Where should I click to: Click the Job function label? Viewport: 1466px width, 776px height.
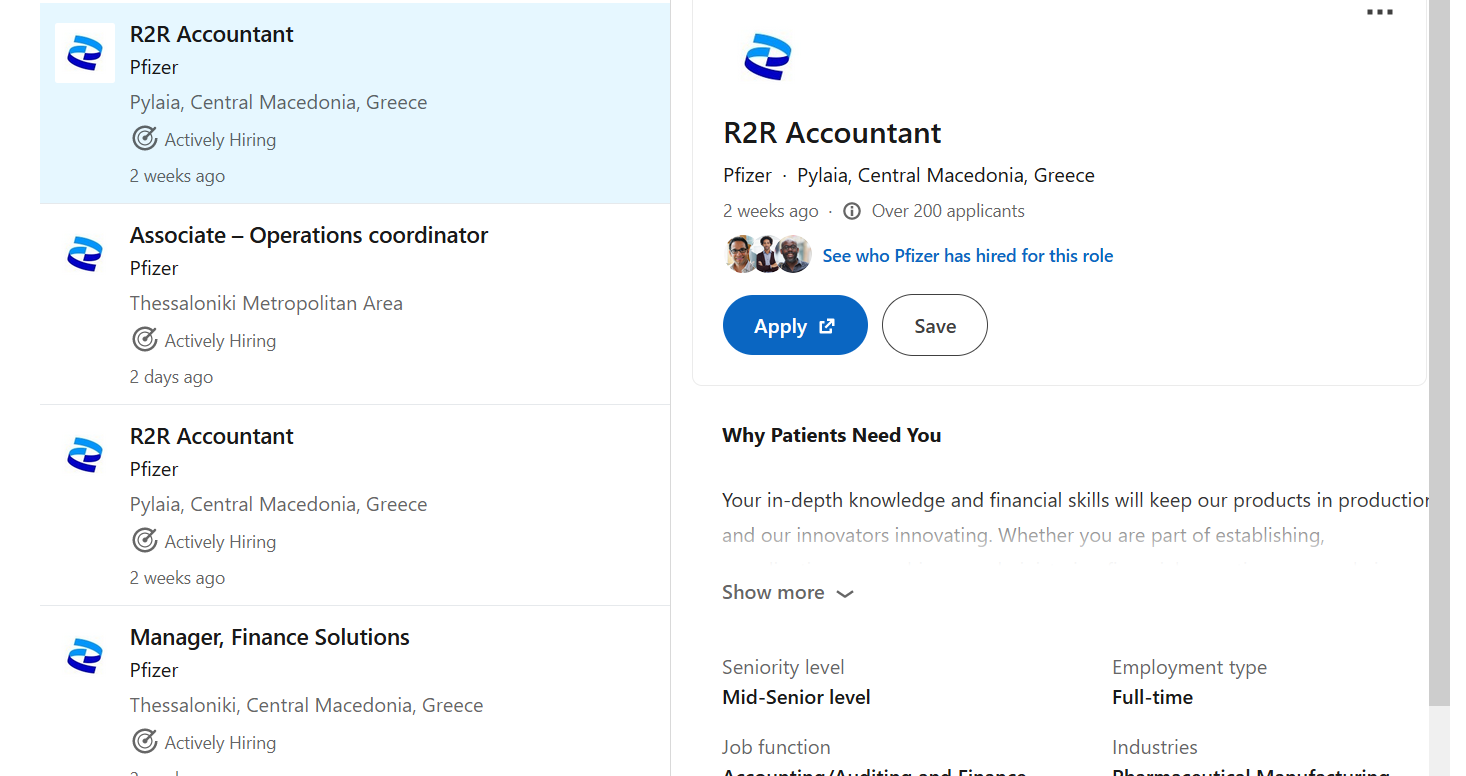click(x=776, y=747)
